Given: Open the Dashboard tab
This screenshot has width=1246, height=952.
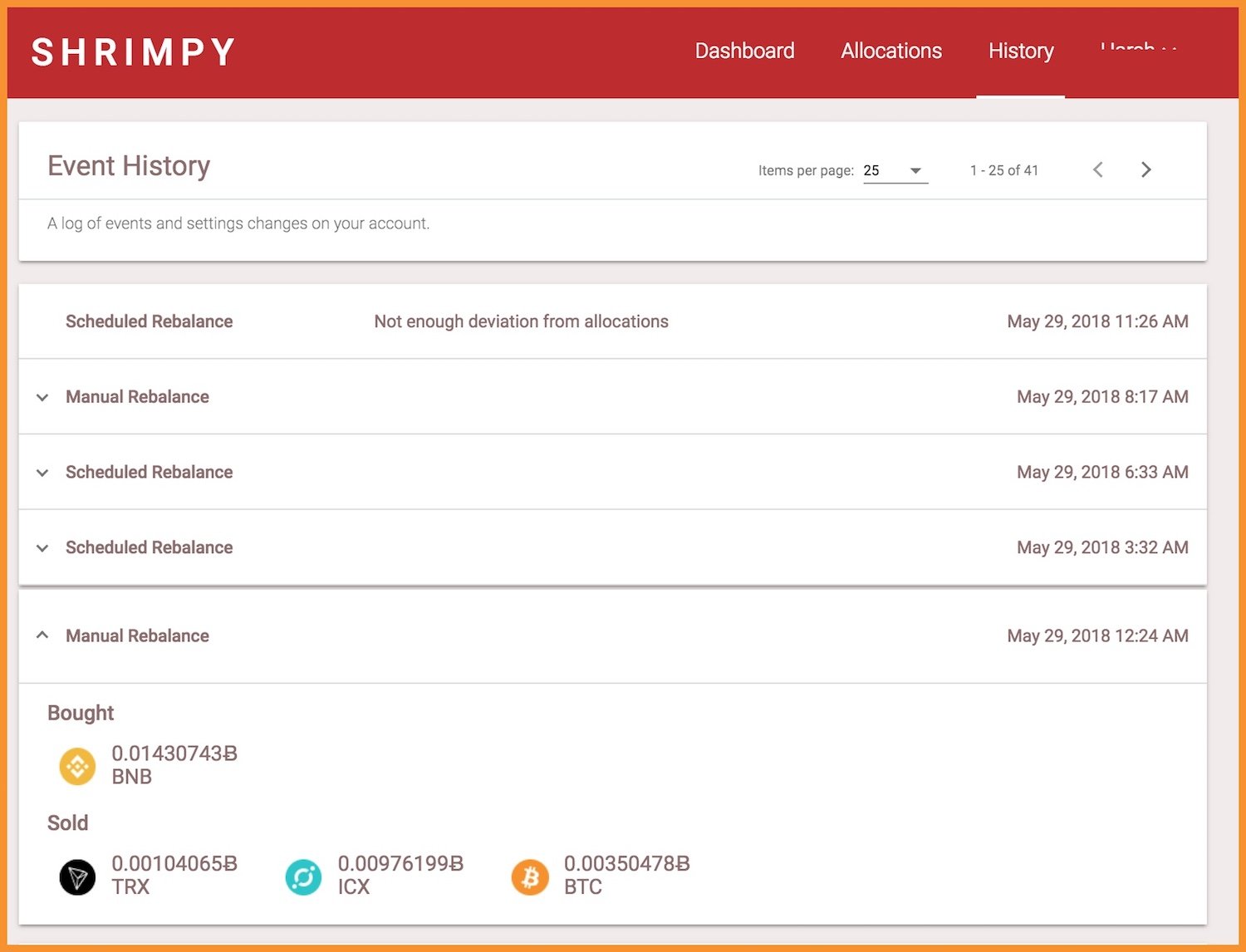Looking at the screenshot, I should pyautogui.click(x=744, y=51).
